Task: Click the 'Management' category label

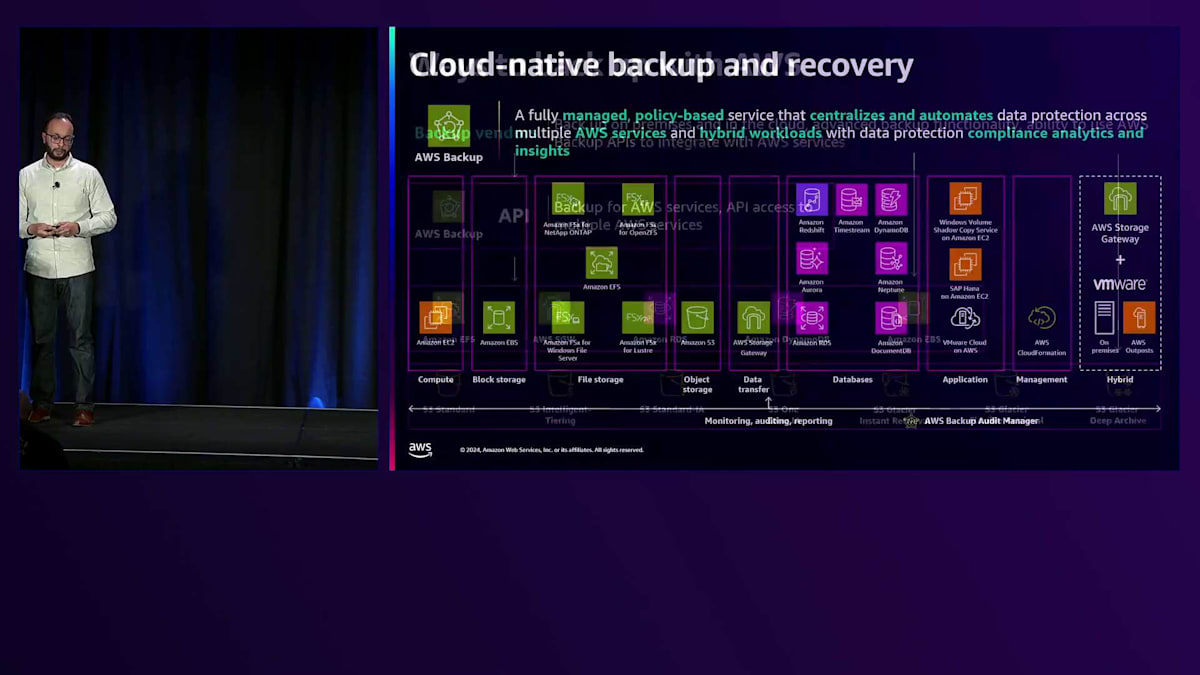Action: pos(1042,380)
